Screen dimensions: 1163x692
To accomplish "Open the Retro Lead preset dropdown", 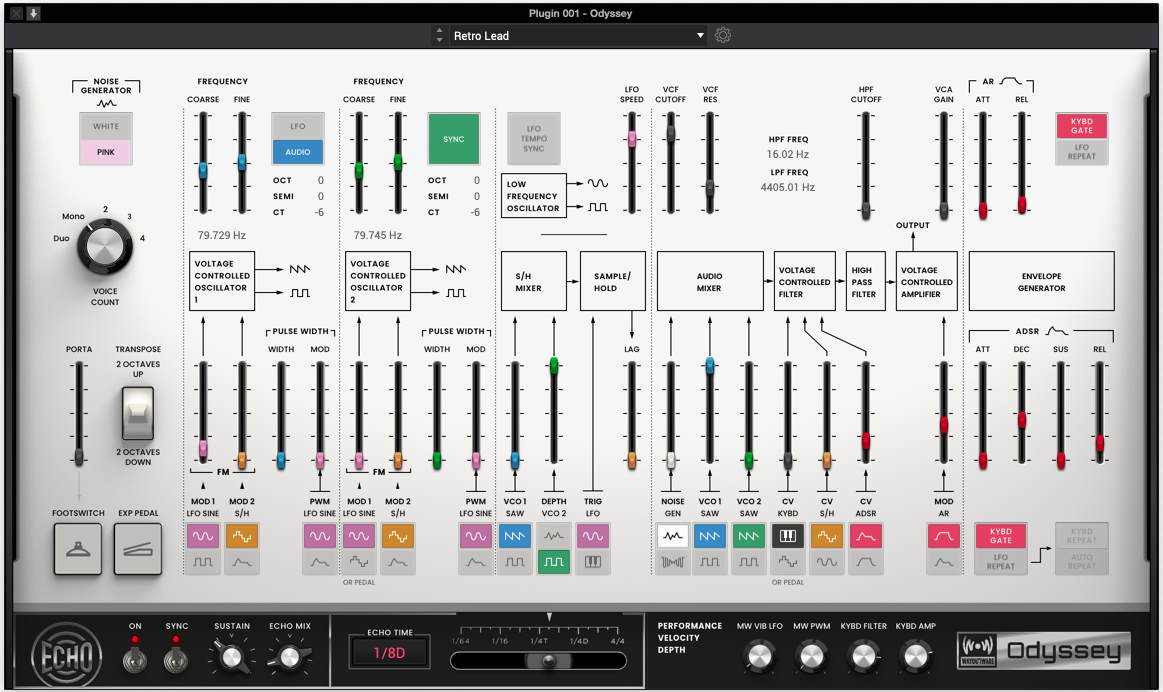I will point(578,36).
